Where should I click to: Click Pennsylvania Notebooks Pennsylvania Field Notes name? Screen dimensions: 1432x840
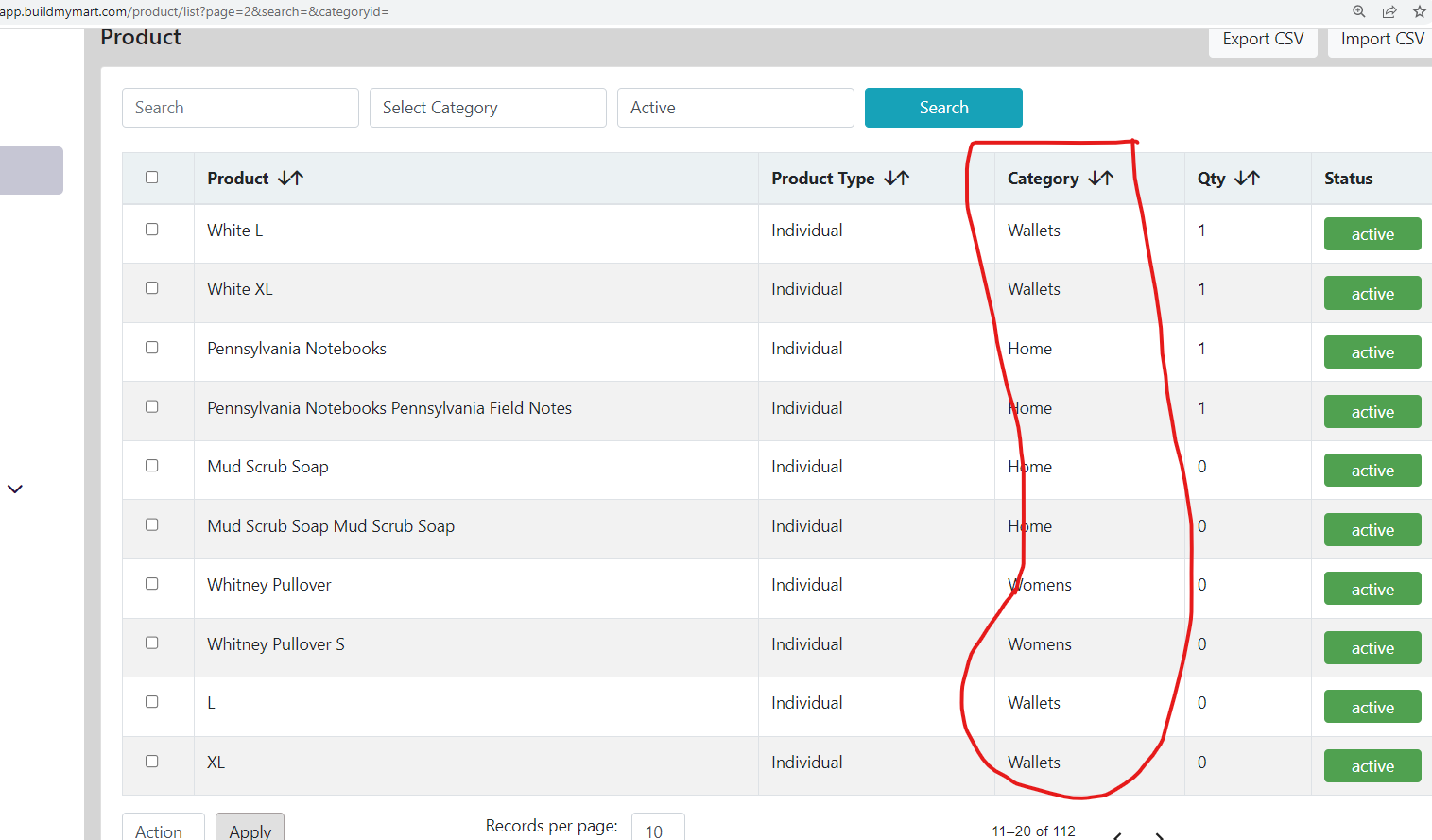pos(389,408)
